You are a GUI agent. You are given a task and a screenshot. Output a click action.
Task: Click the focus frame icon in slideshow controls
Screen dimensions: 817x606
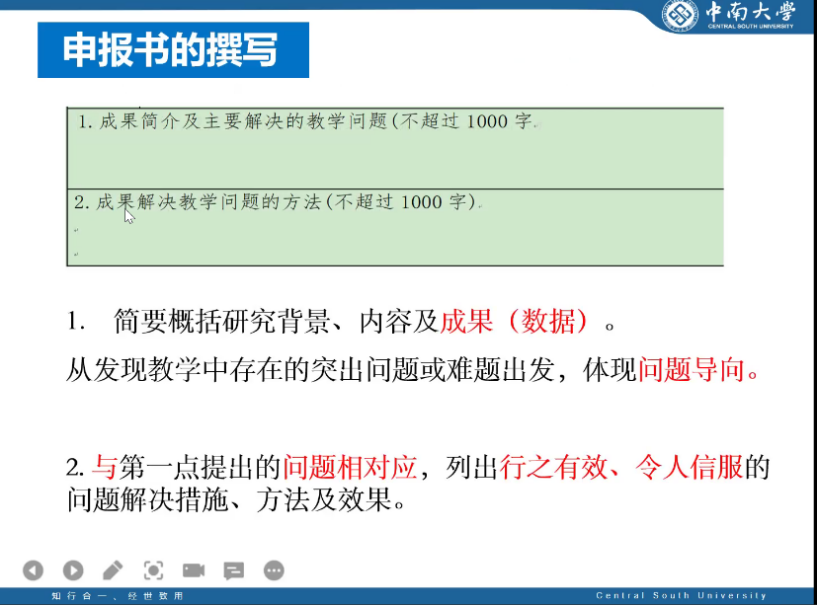coord(153,570)
